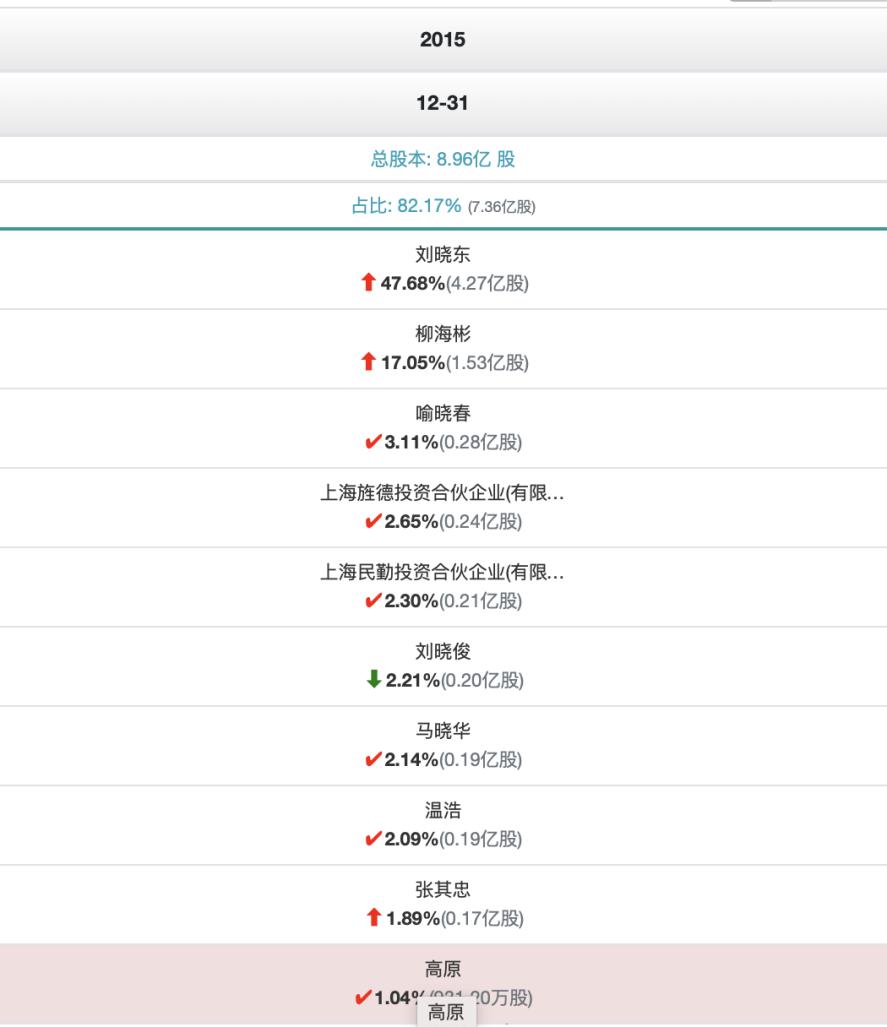Select the highlighted 高原 shareholder name
The image size is (887, 1027).
tap(443, 971)
